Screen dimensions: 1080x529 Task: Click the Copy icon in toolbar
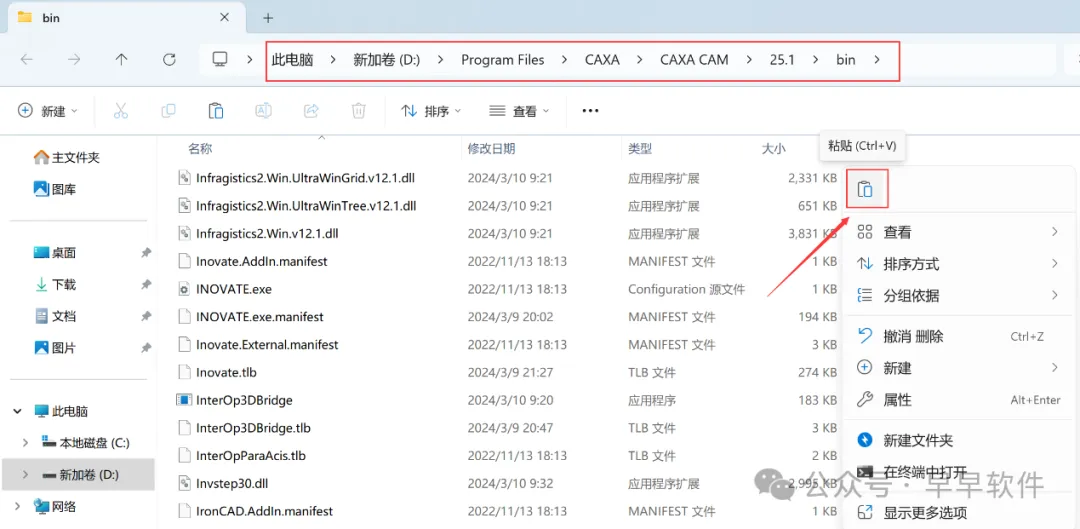pyautogui.click(x=168, y=111)
